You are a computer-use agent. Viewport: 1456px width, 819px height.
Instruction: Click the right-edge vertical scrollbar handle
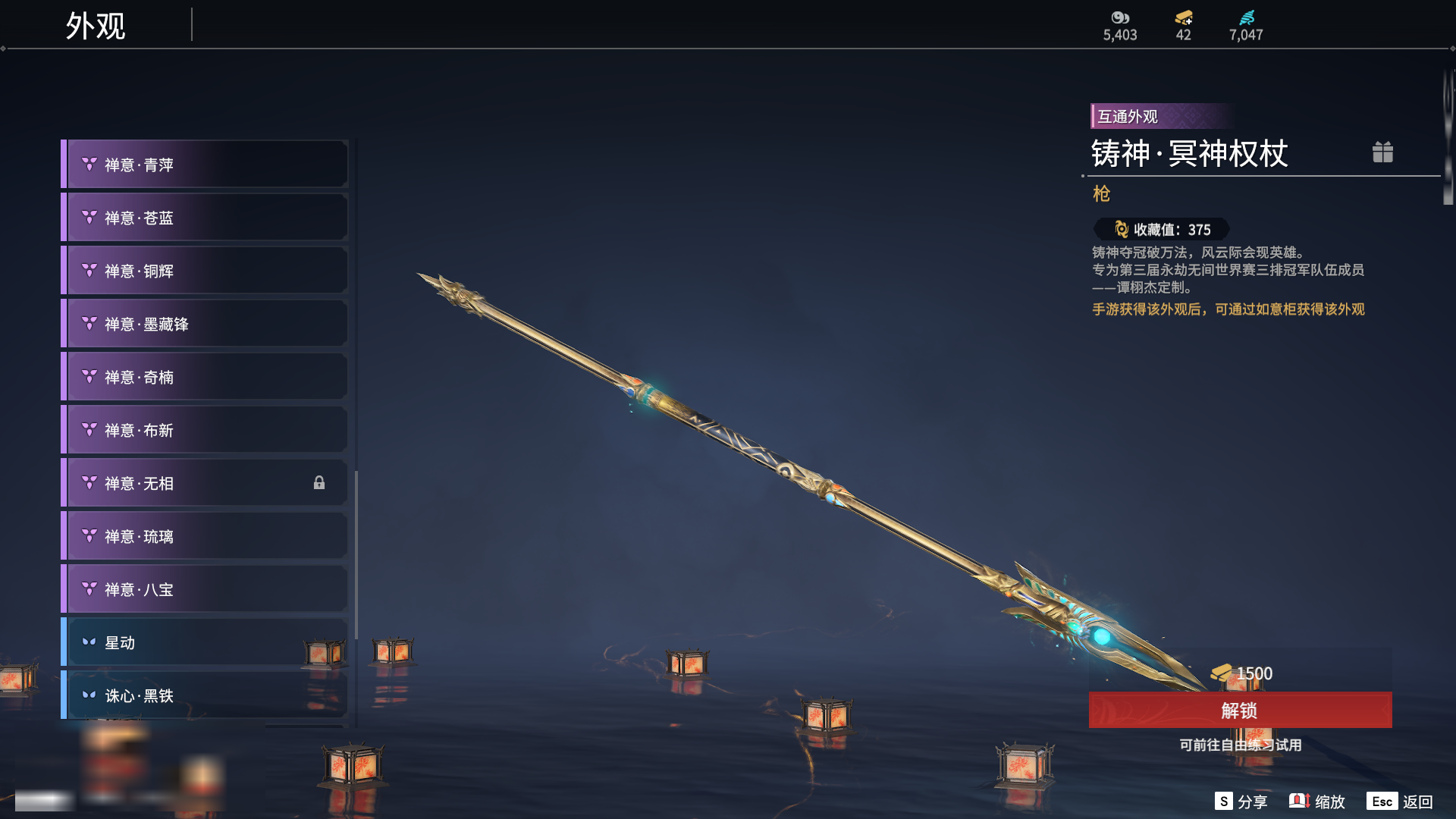[x=1448, y=136]
